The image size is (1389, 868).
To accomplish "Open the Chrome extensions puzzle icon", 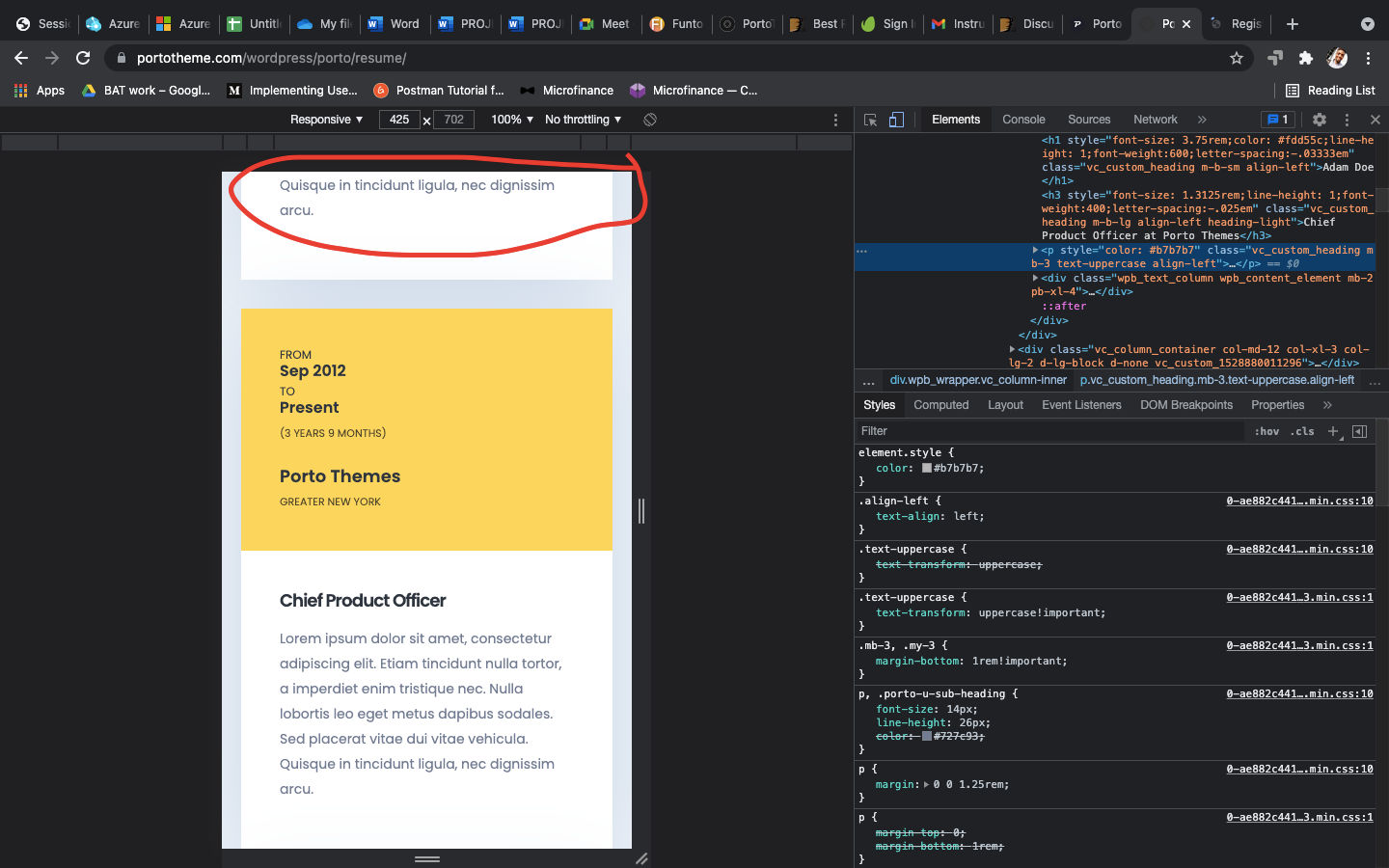I will [x=1306, y=58].
